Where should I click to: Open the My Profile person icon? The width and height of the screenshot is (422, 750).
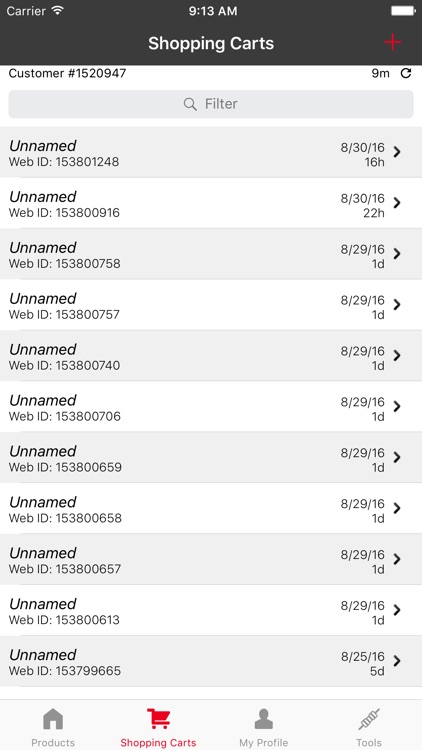tap(264, 718)
